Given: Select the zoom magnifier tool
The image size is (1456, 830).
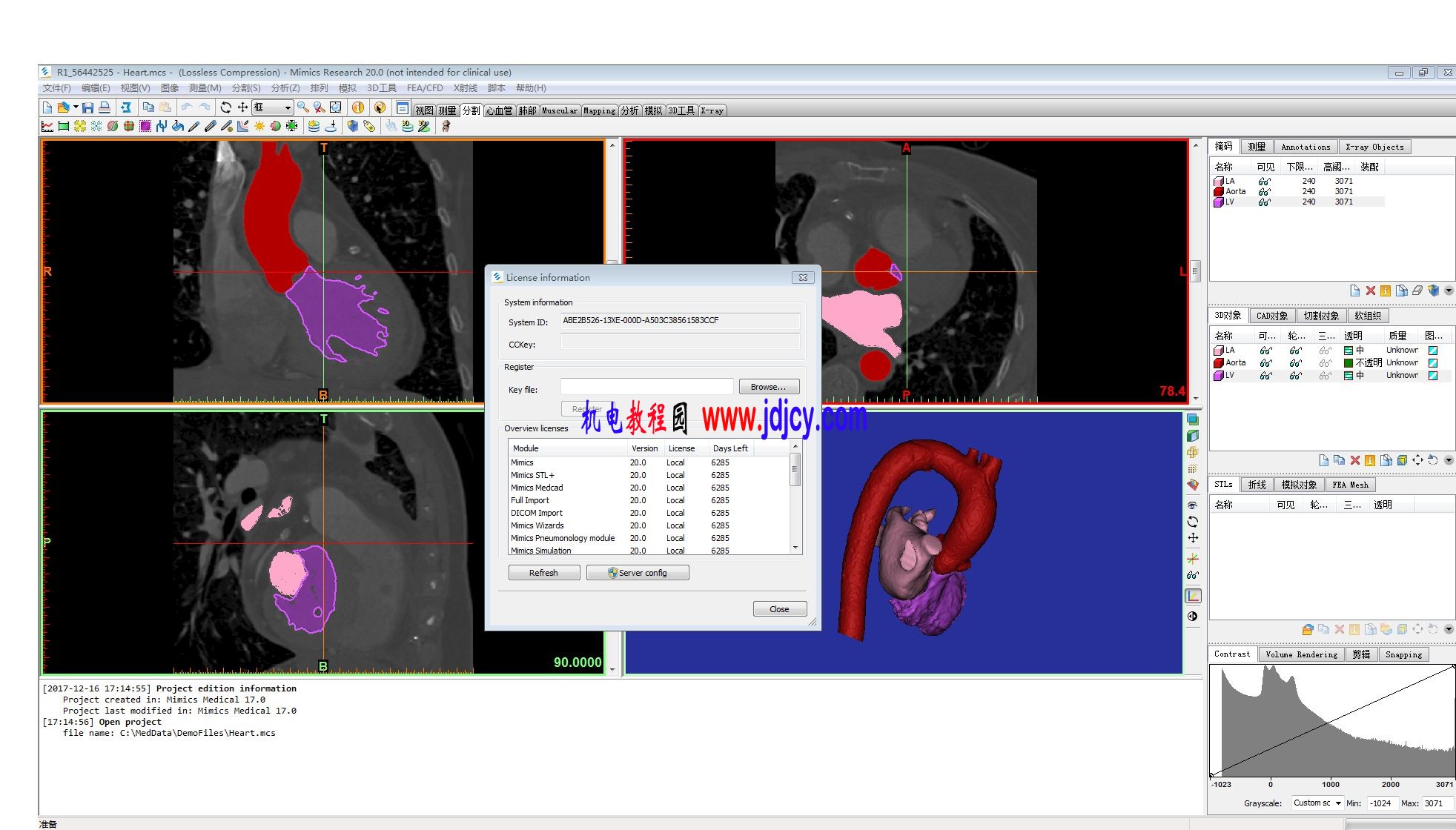Looking at the screenshot, I should (x=302, y=108).
